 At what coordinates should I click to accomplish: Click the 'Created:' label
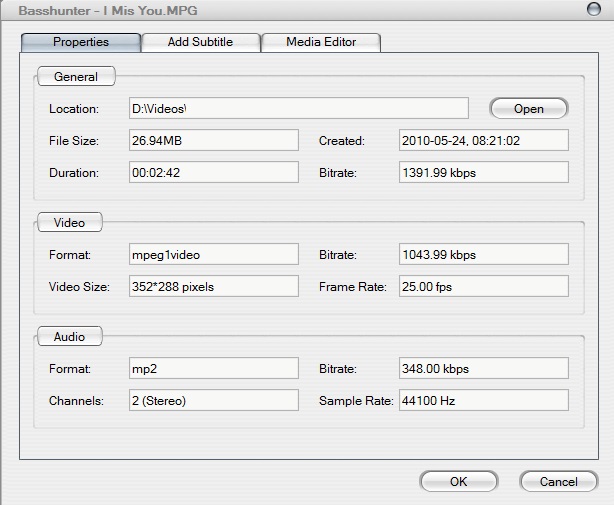point(342,141)
